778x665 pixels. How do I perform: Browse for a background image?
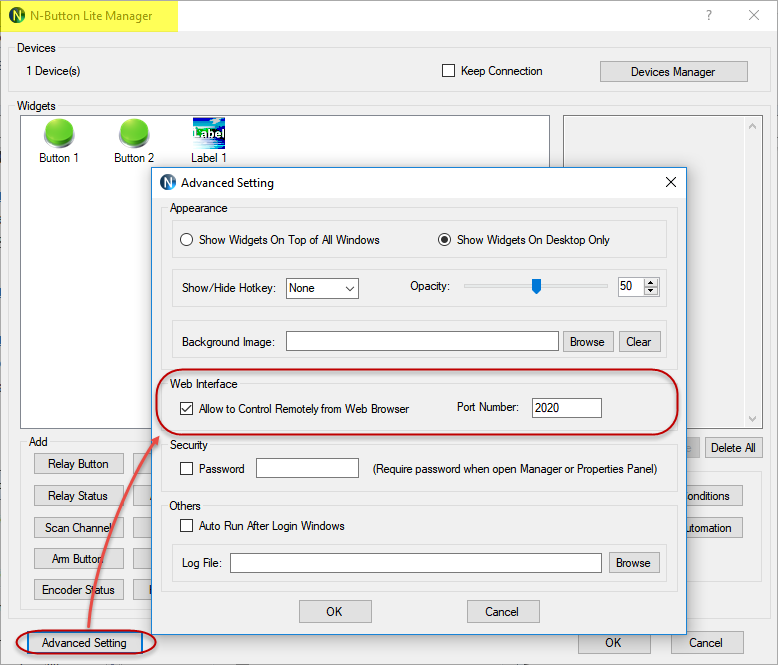588,342
